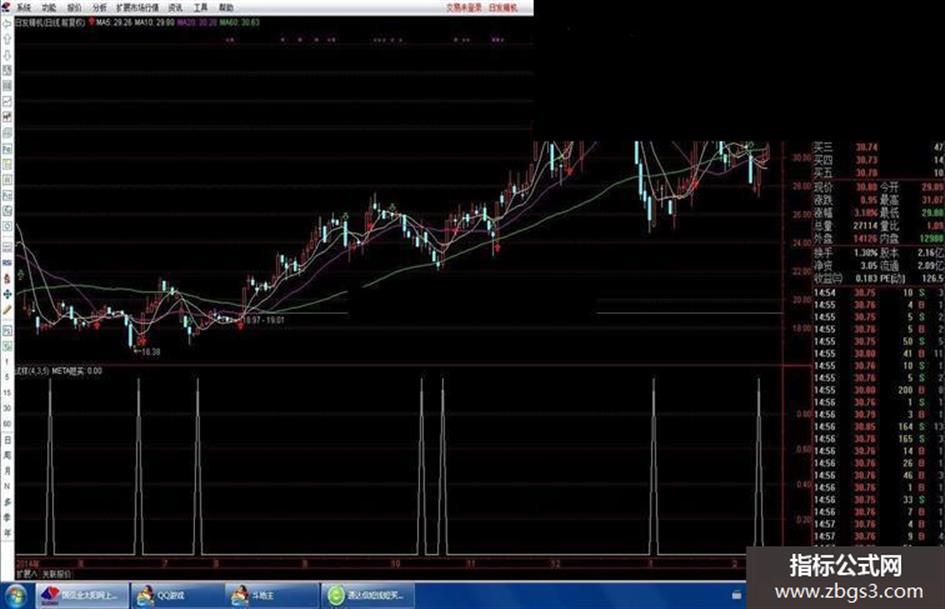Select the 30-minute period button
The image size is (945, 609).
click(7, 408)
